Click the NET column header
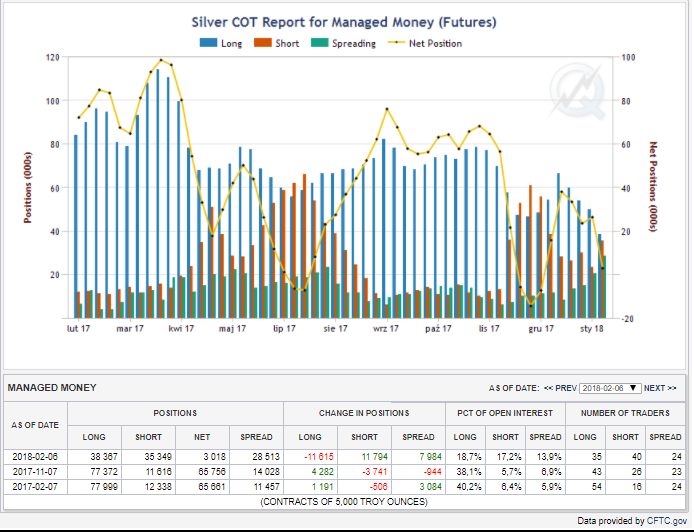Screen dimensions: 694x532 pos(202,437)
